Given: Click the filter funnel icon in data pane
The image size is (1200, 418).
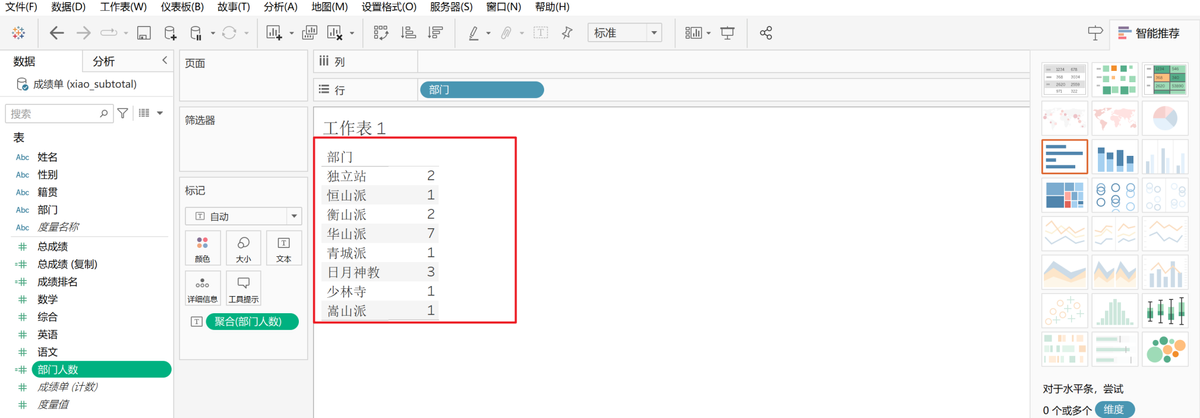Looking at the screenshot, I should point(124,114).
